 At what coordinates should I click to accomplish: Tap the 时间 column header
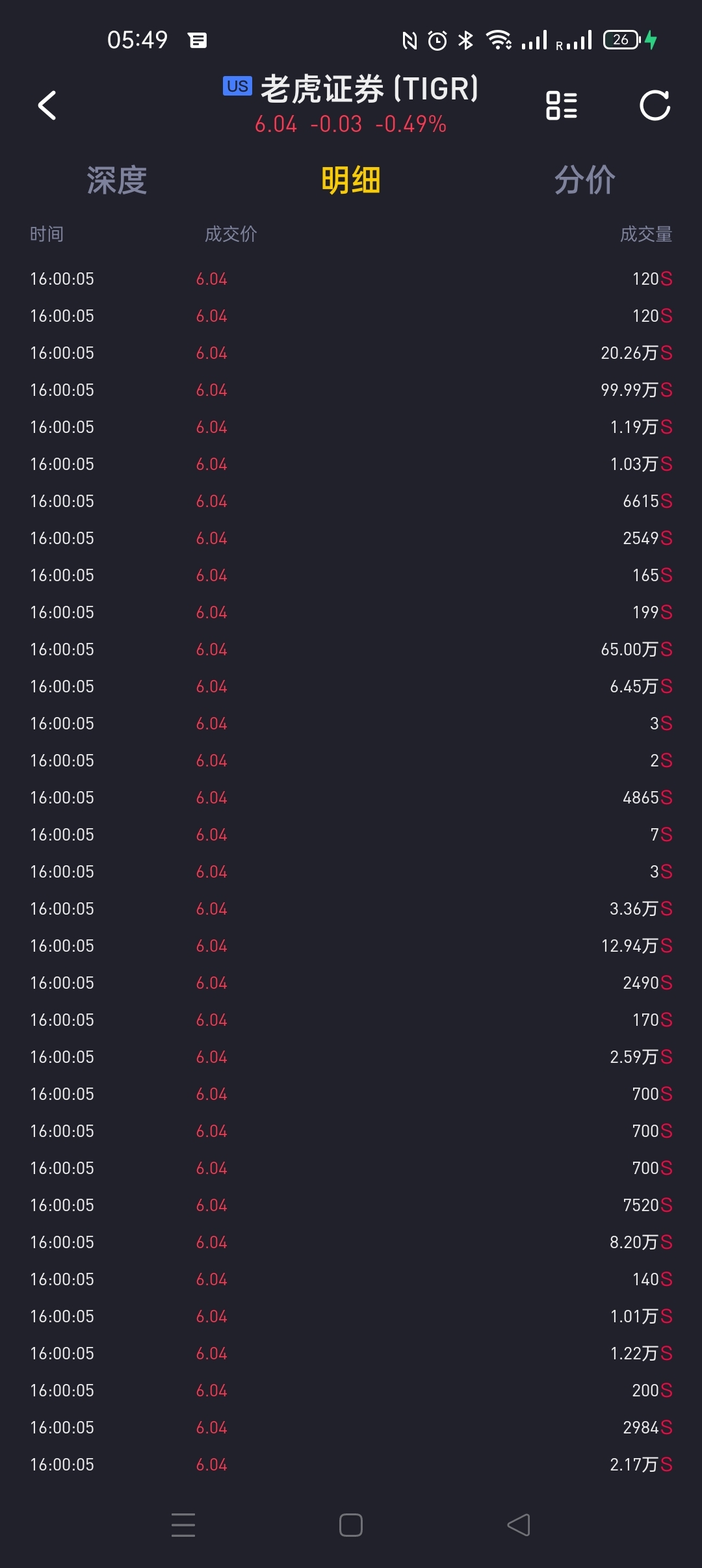pos(47,234)
